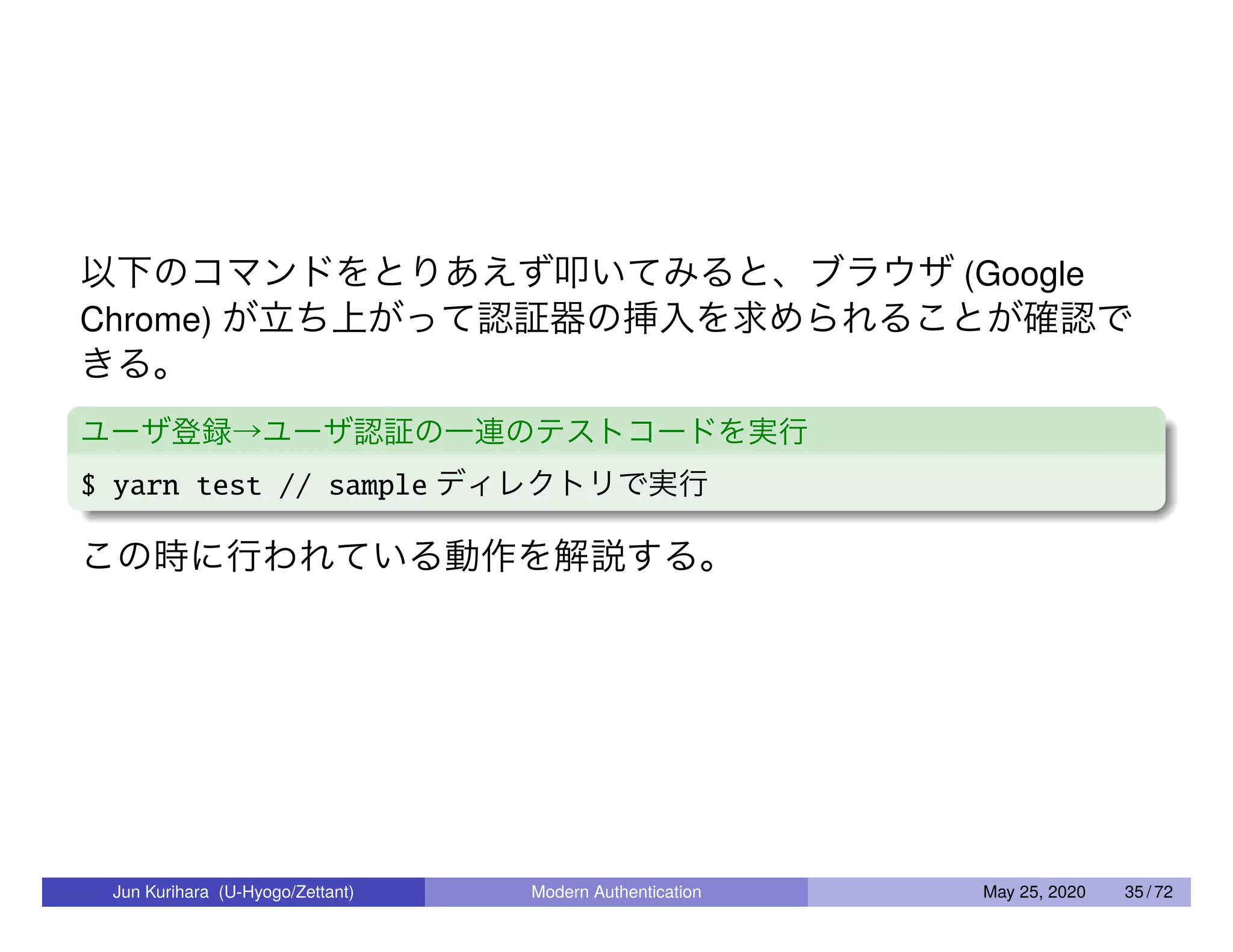Click the green block title ユーザ登録→ユーザ認証の一連のテストコードを実行

point(444,431)
